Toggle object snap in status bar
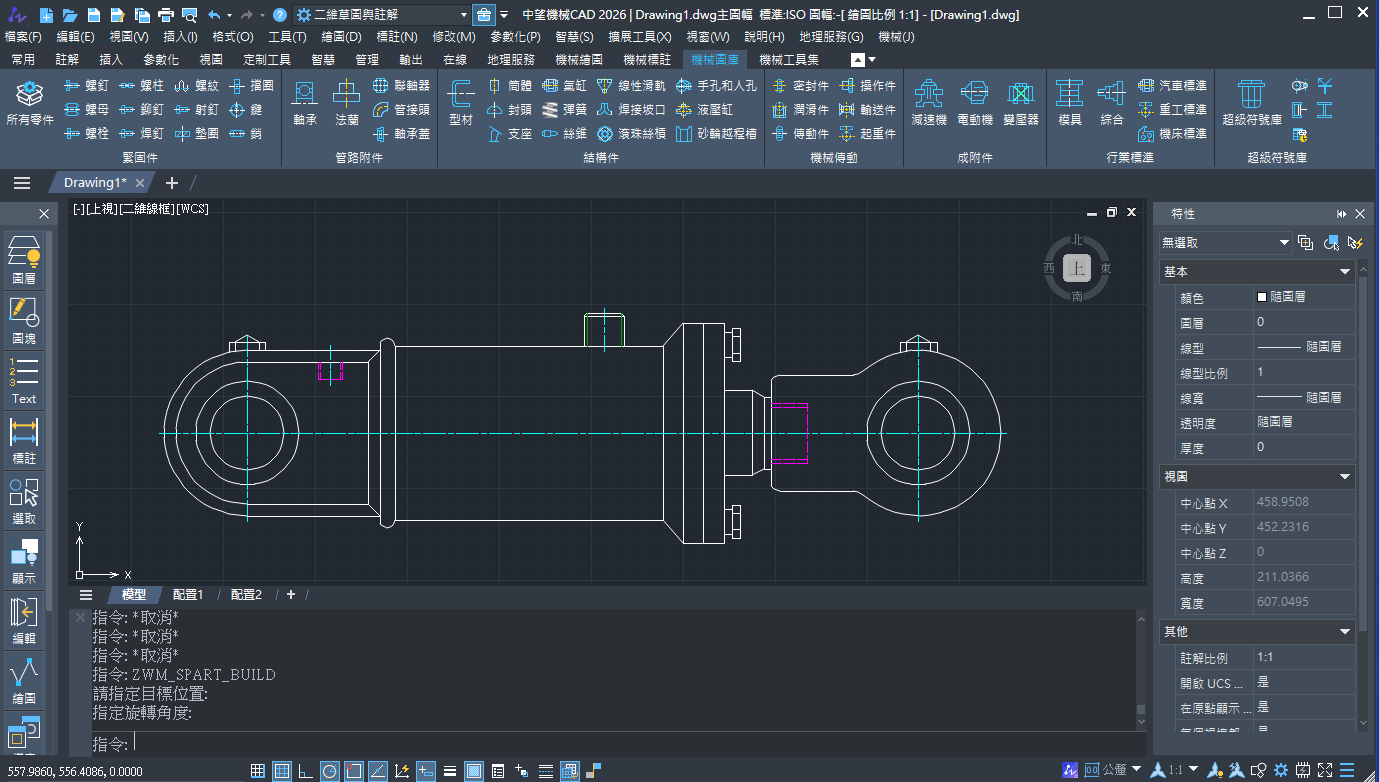Screen dimensions: 1379x782 click(354, 771)
